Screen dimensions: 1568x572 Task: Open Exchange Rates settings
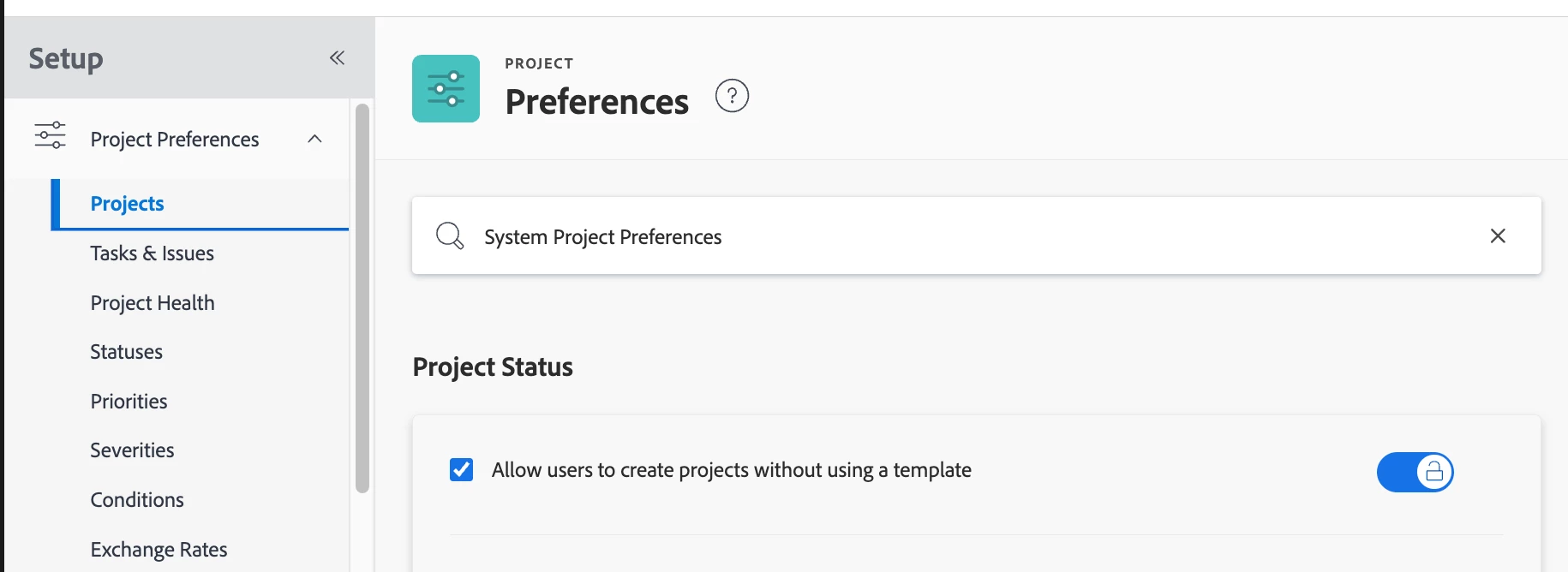(x=159, y=550)
